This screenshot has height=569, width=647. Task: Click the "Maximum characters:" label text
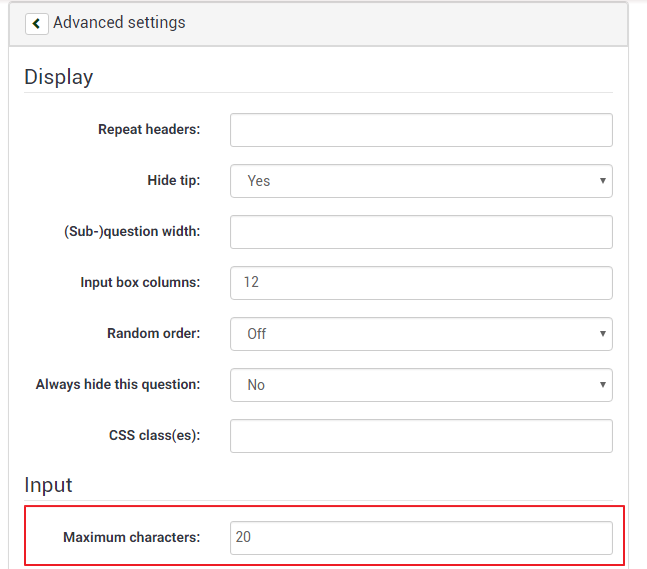click(131, 538)
